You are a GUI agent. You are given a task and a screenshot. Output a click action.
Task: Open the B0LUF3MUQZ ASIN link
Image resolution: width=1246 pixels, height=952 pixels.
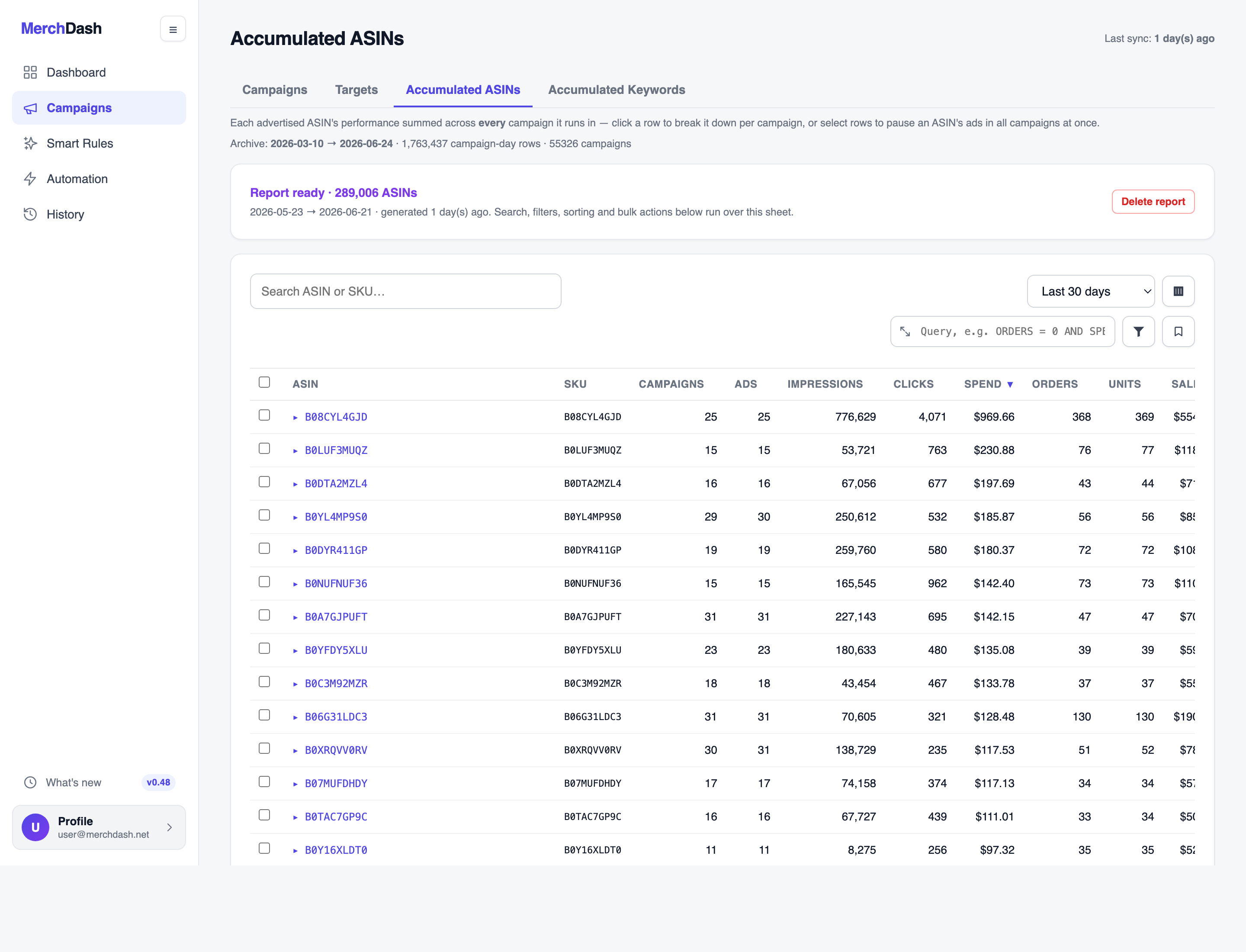click(336, 450)
